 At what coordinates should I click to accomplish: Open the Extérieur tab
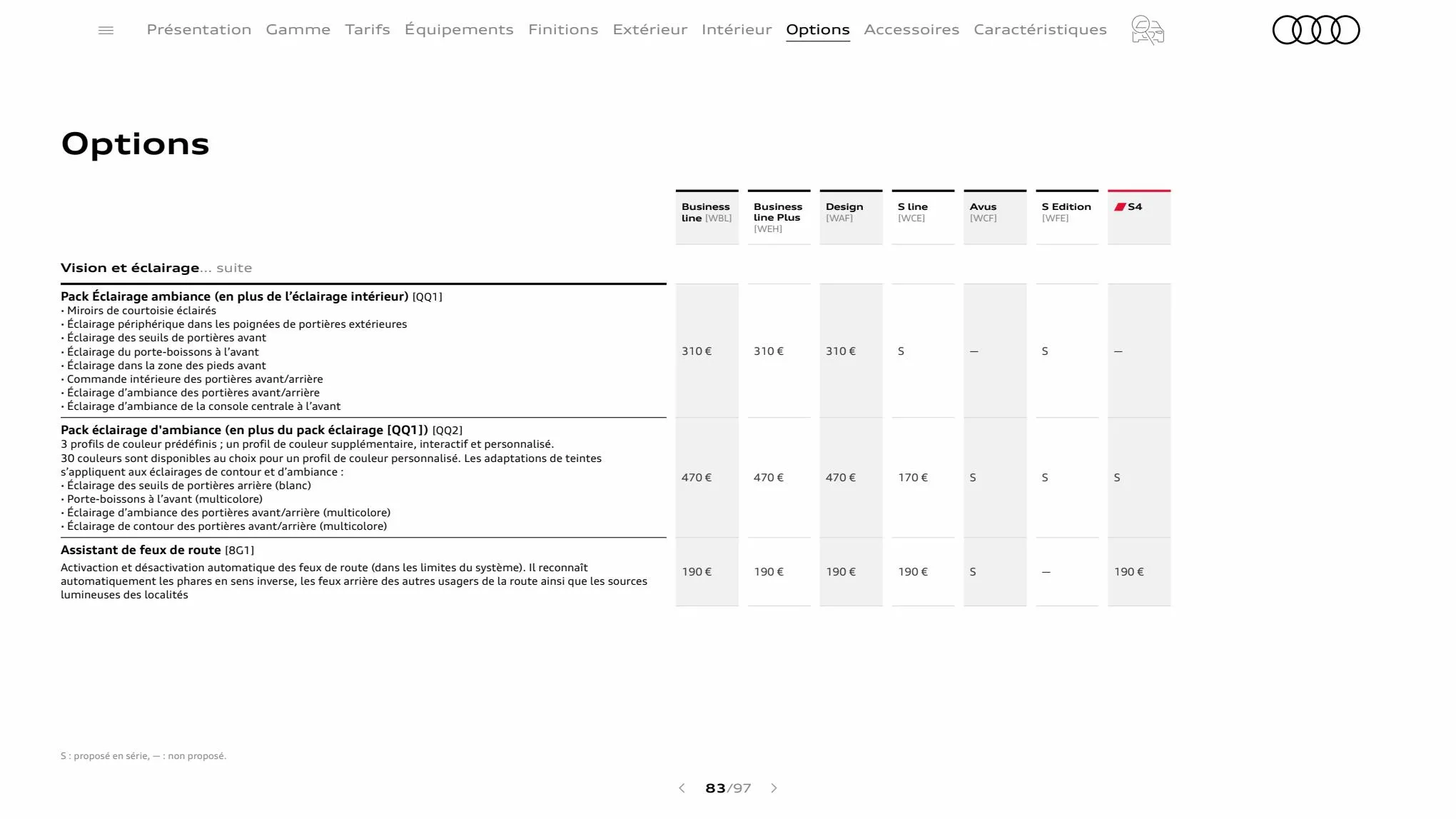(650, 29)
